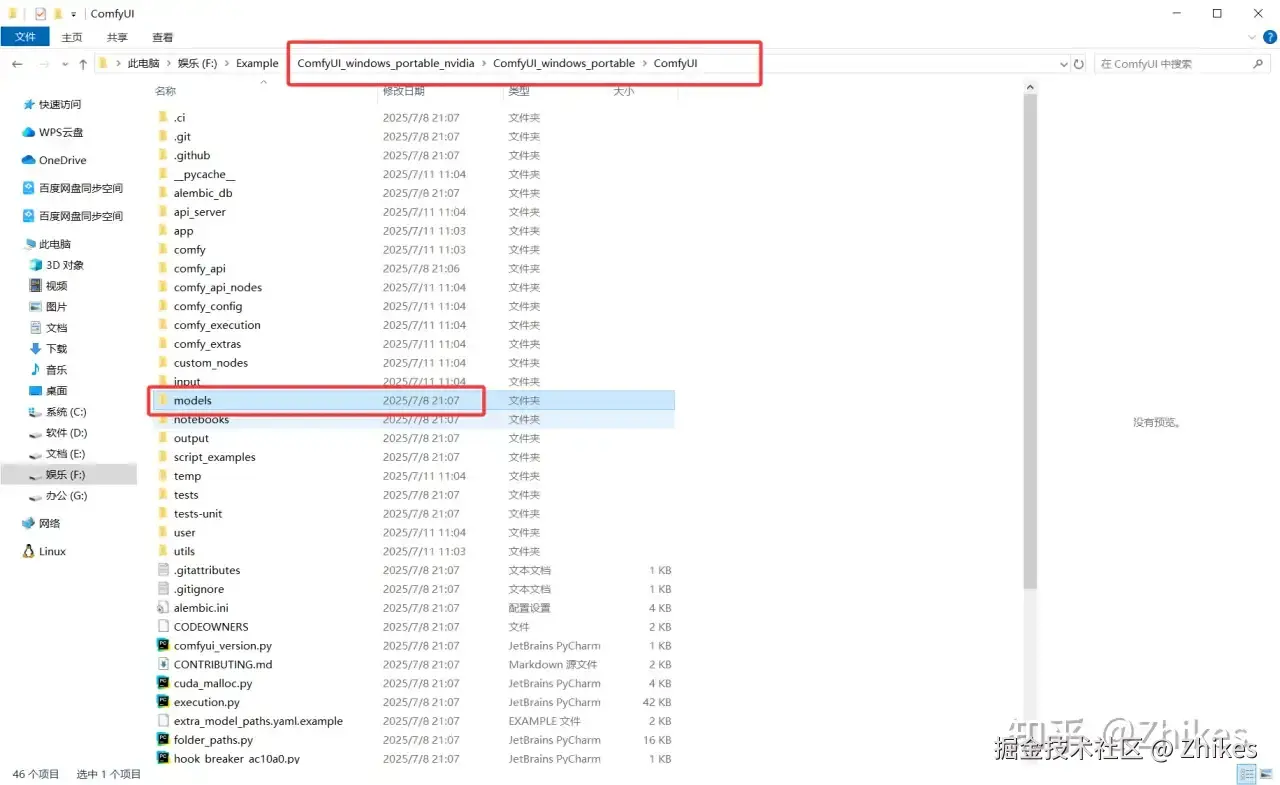Select the models folder row

pos(413,401)
